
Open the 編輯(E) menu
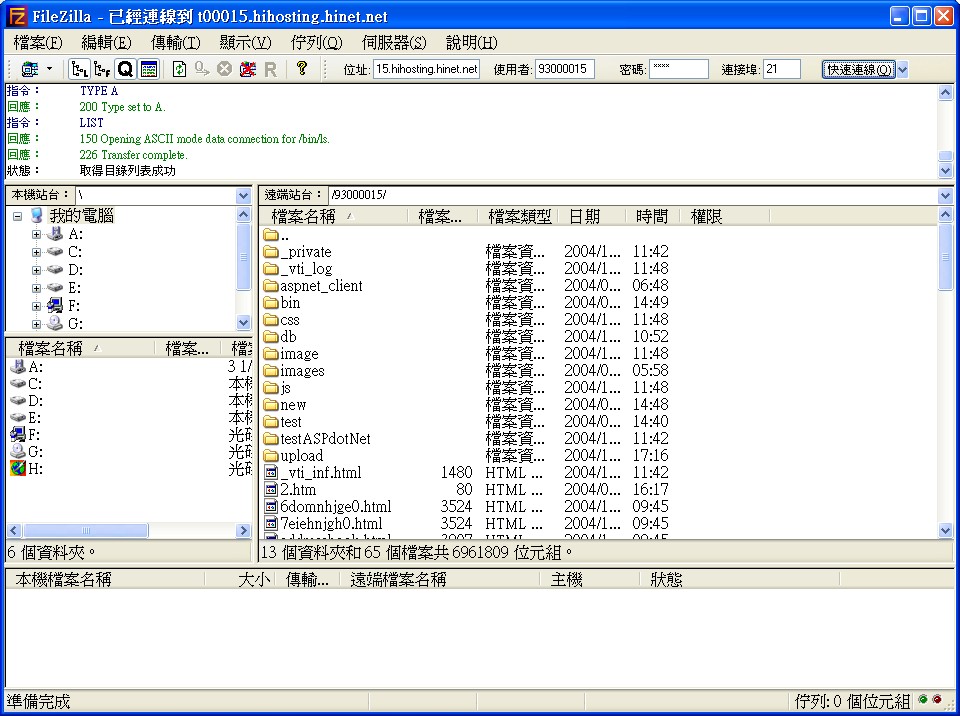point(106,42)
